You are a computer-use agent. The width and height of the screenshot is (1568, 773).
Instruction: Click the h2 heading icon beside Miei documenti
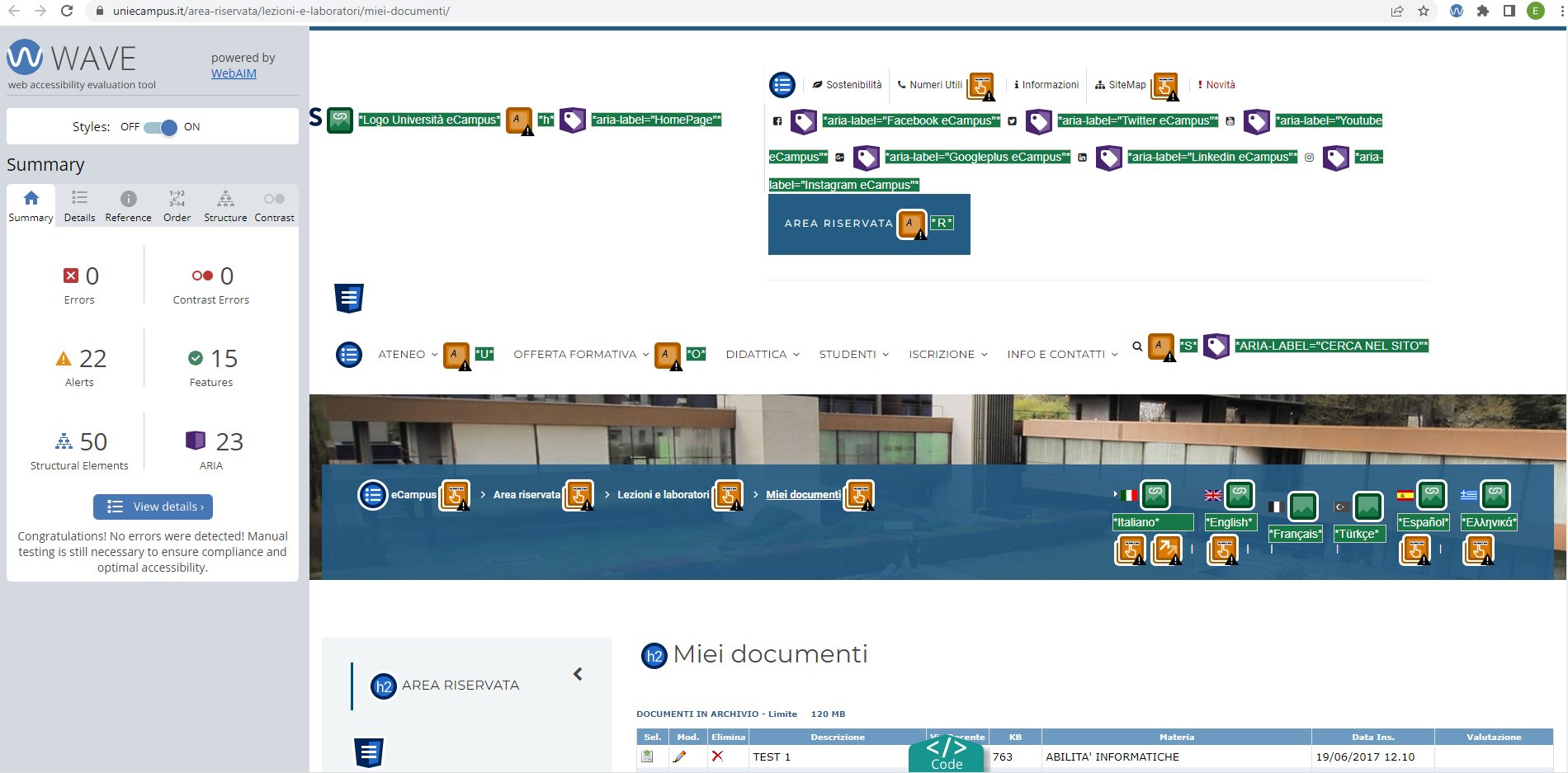click(654, 656)
